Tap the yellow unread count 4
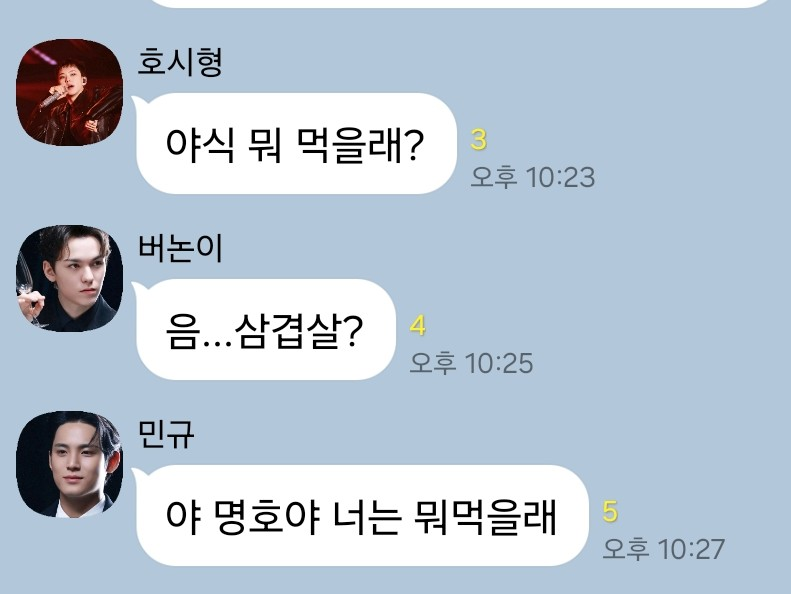The width and height of the screenshot is (791, 594). (418, 326)
